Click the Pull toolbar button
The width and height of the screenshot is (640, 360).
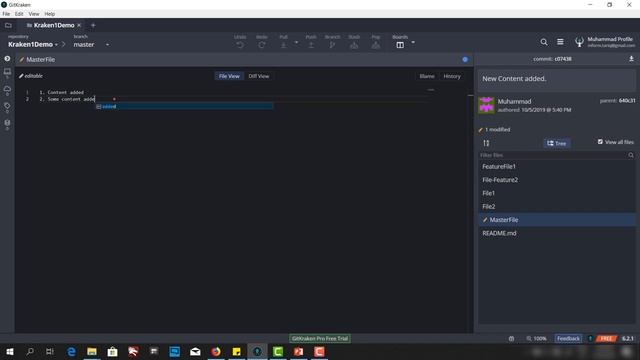coord(283,42)
